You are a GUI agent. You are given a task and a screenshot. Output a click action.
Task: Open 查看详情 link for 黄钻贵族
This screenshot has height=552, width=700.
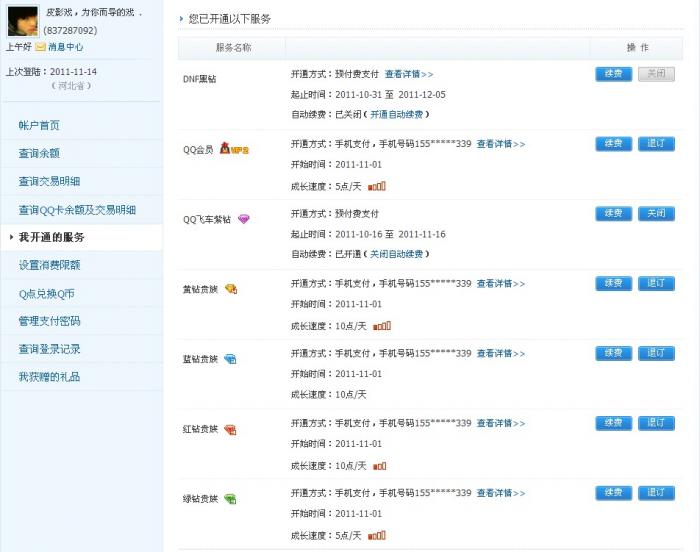pos(501,284)
